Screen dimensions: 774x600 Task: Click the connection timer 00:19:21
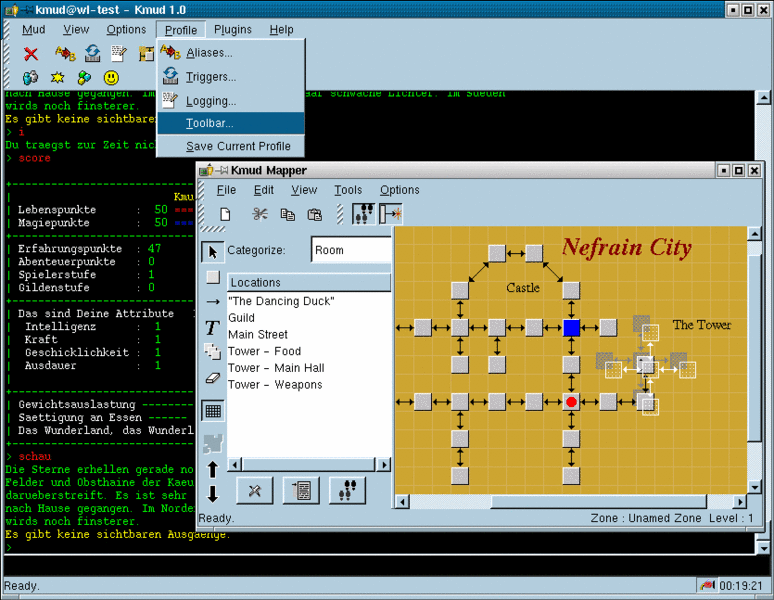pyautogui.click(x=740, y=586)
